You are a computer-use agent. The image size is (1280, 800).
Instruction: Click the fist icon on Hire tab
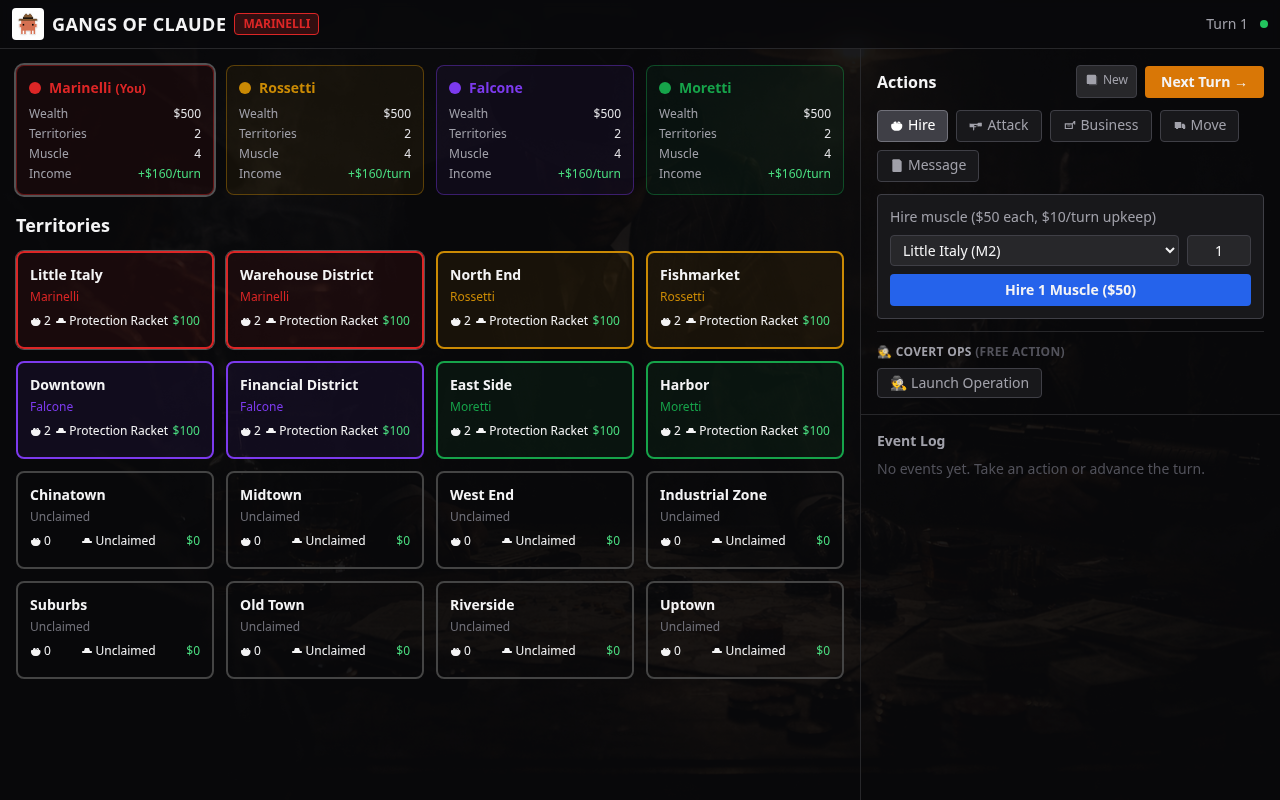coord(897,126)
